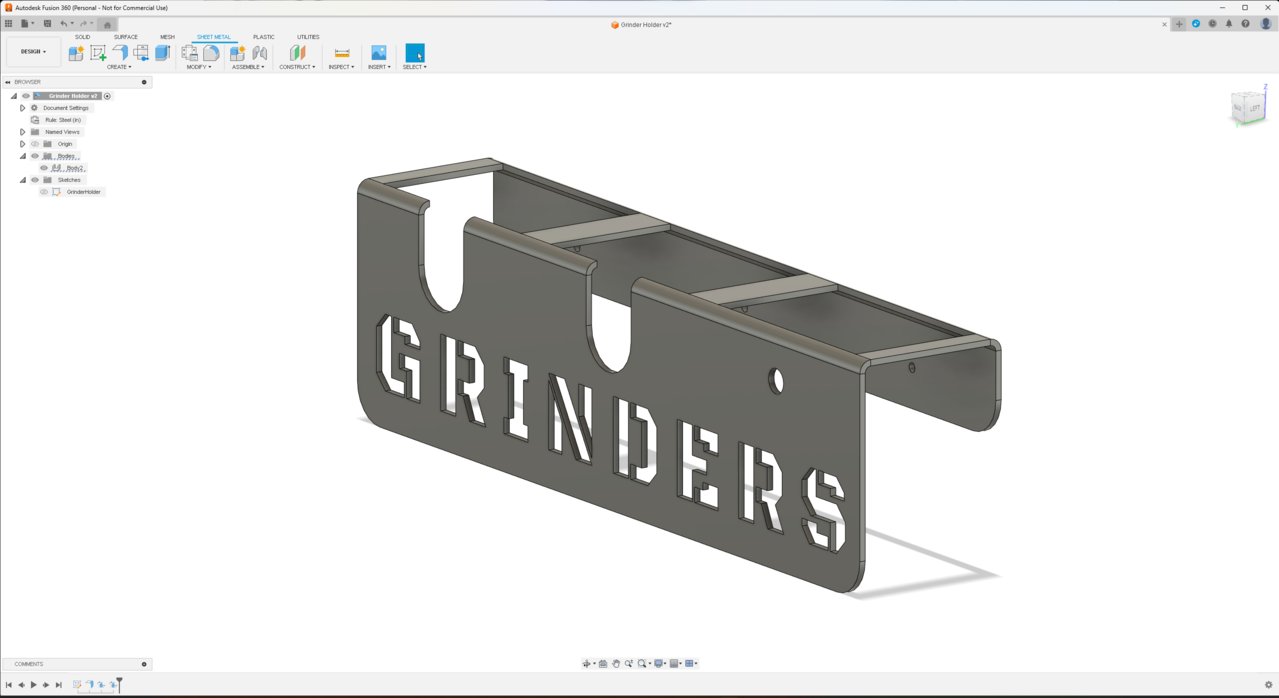Redo the last undone action
Image resolution: width=1279 pixels, height=698 pixels.
[x=82, y=23]
